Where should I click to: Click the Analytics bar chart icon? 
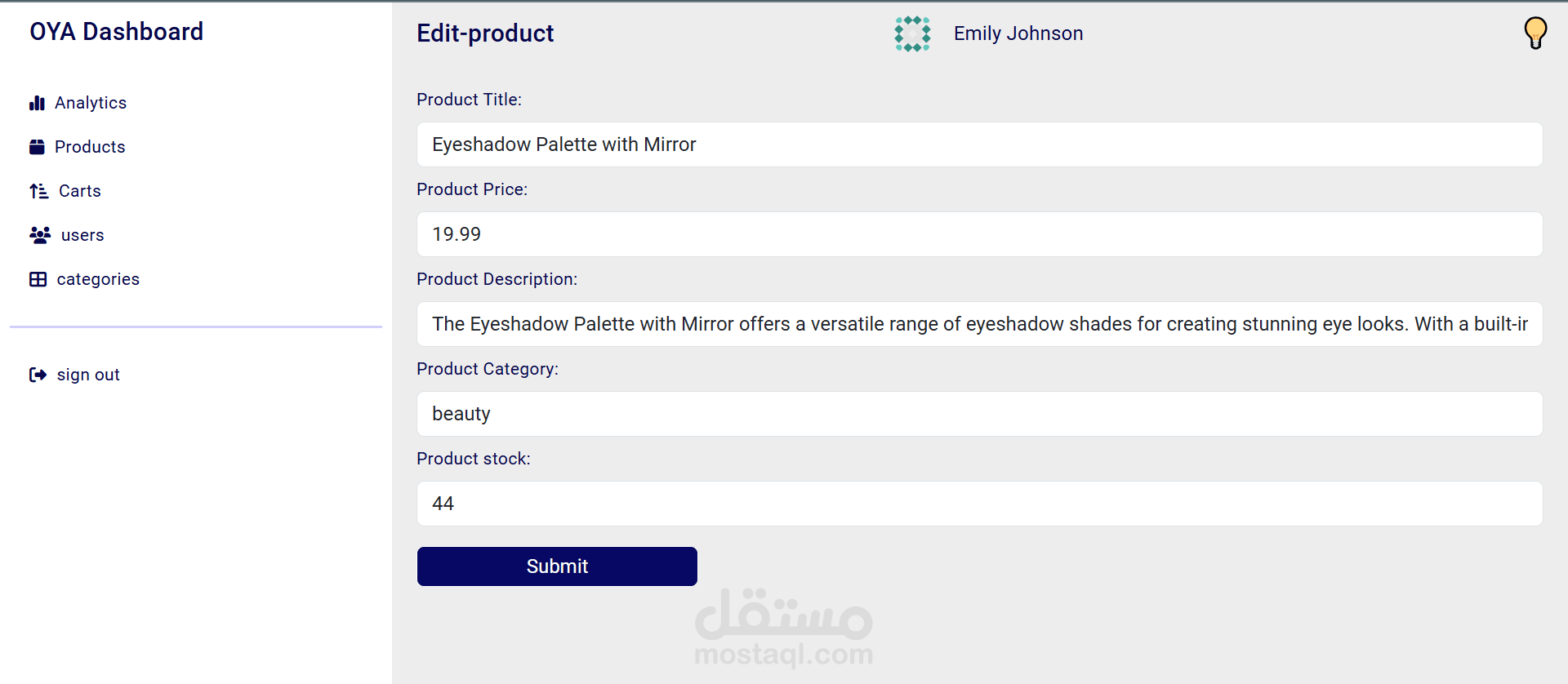[x=37, y=103]
